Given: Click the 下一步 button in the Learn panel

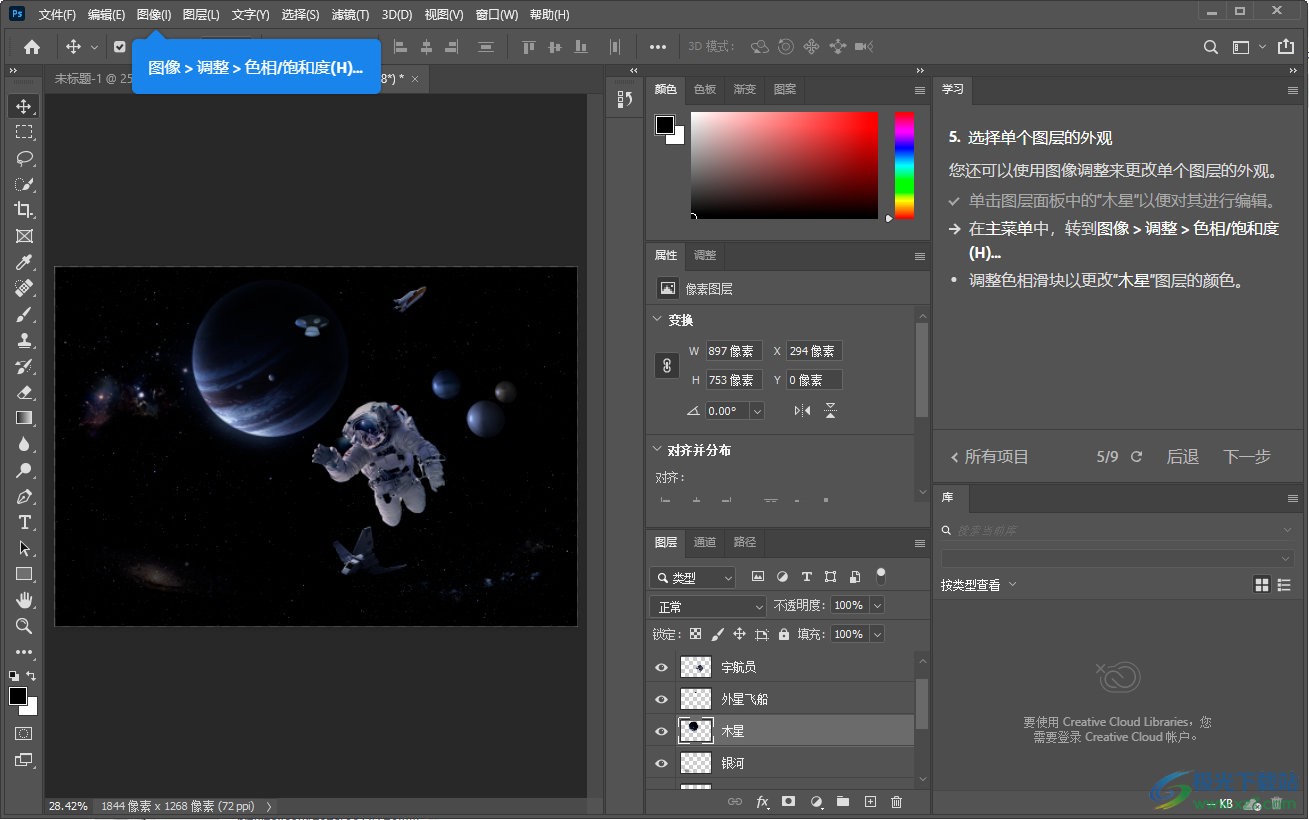Looking at the screenshot, I should (x=1246, y=456).
